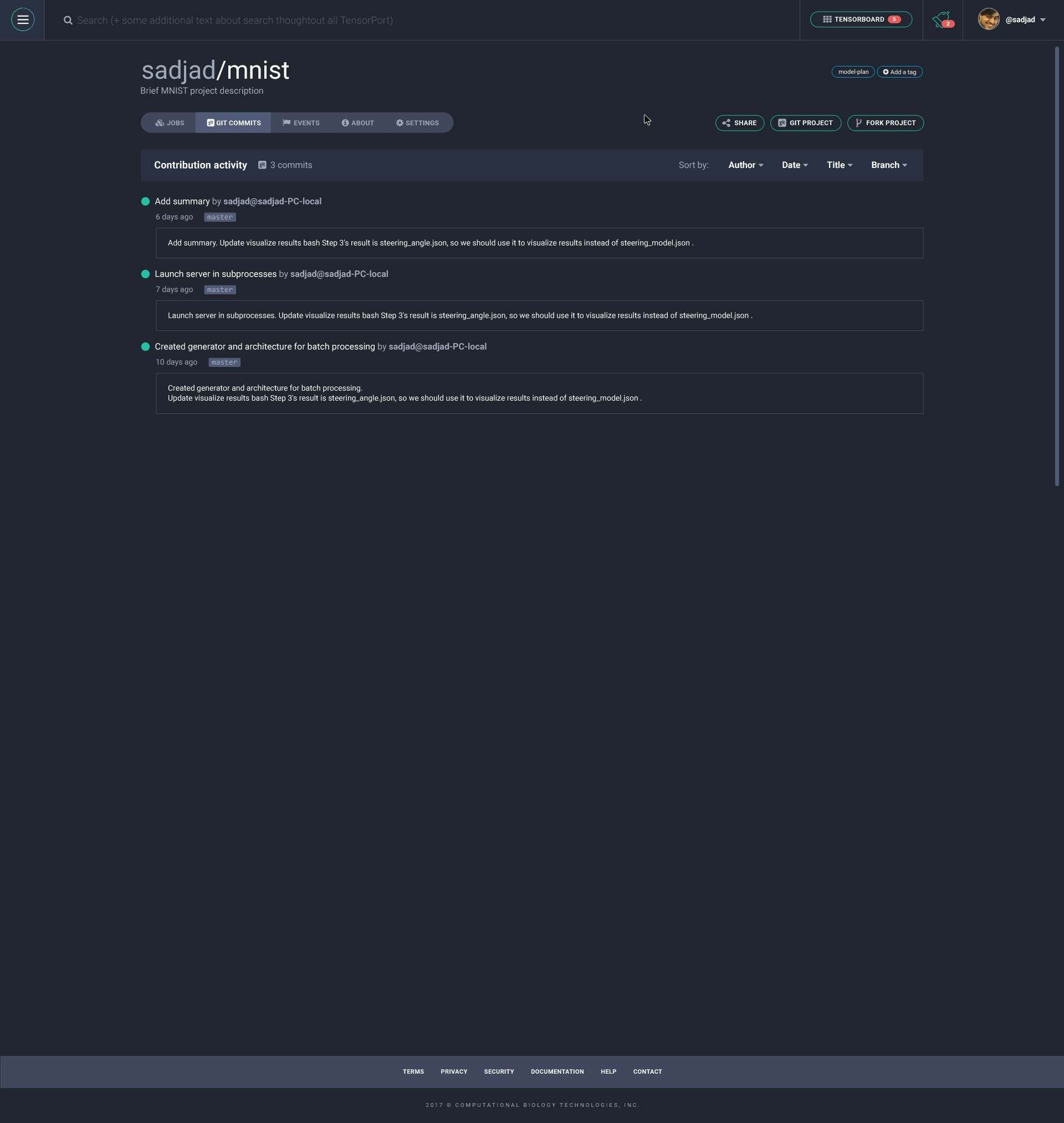This screenshot has height=1123, width=1064.
Task: Click the flag icon on the Events tab
Action: pyautogui.click(x=288, y=122)
